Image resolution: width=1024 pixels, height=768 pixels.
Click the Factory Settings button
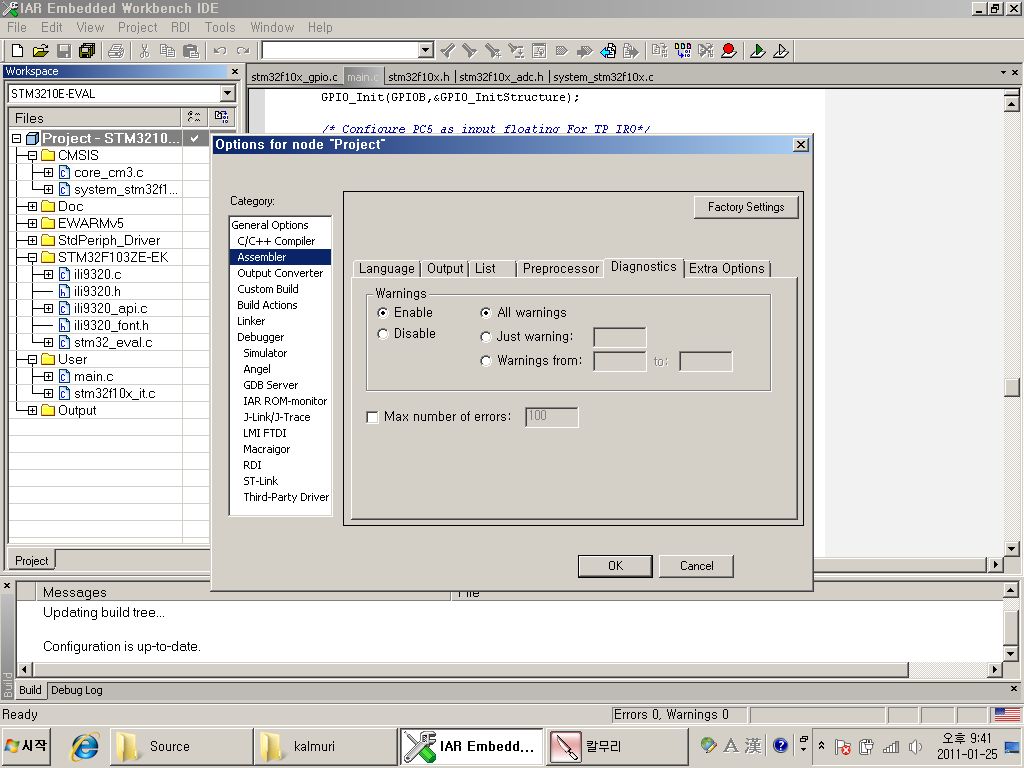746,207
